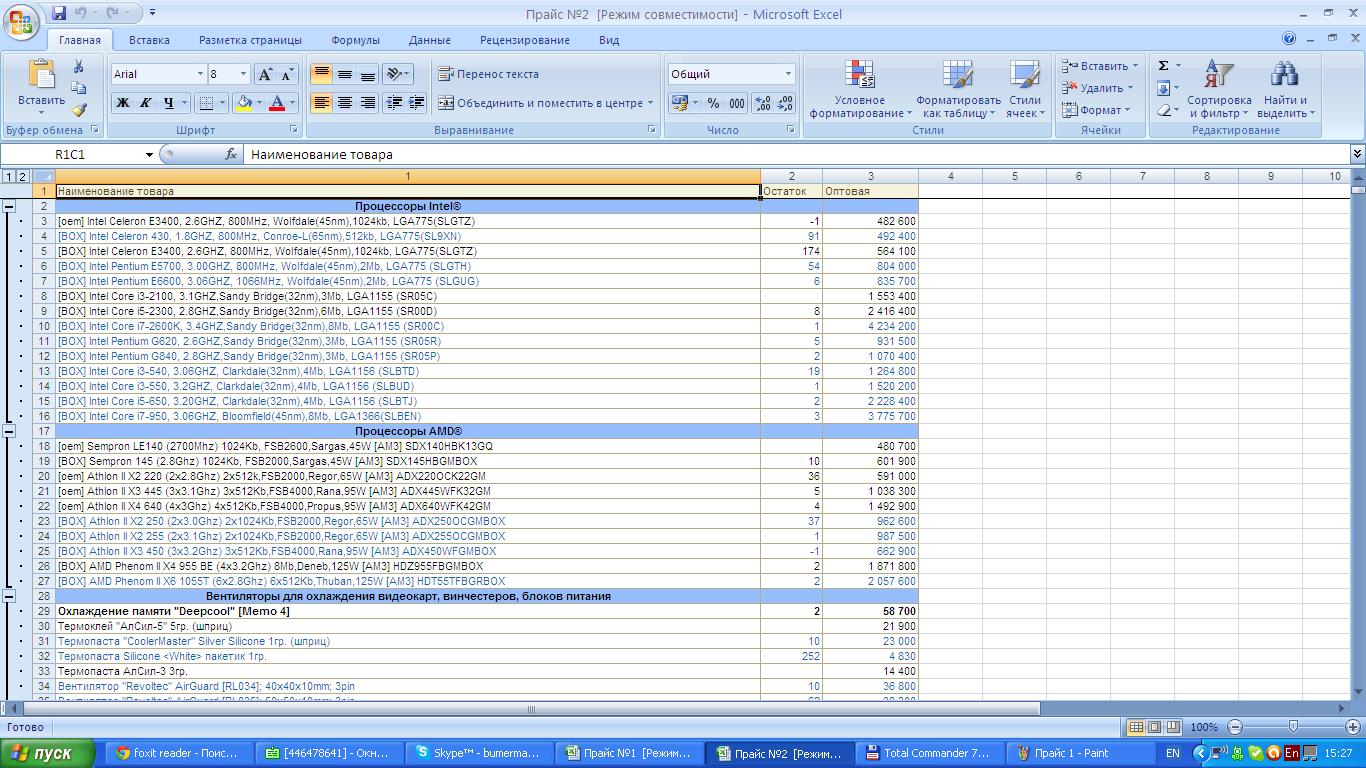Cut selection with the scissors icon
1366x768 pixels.
(x=79, y=66)
